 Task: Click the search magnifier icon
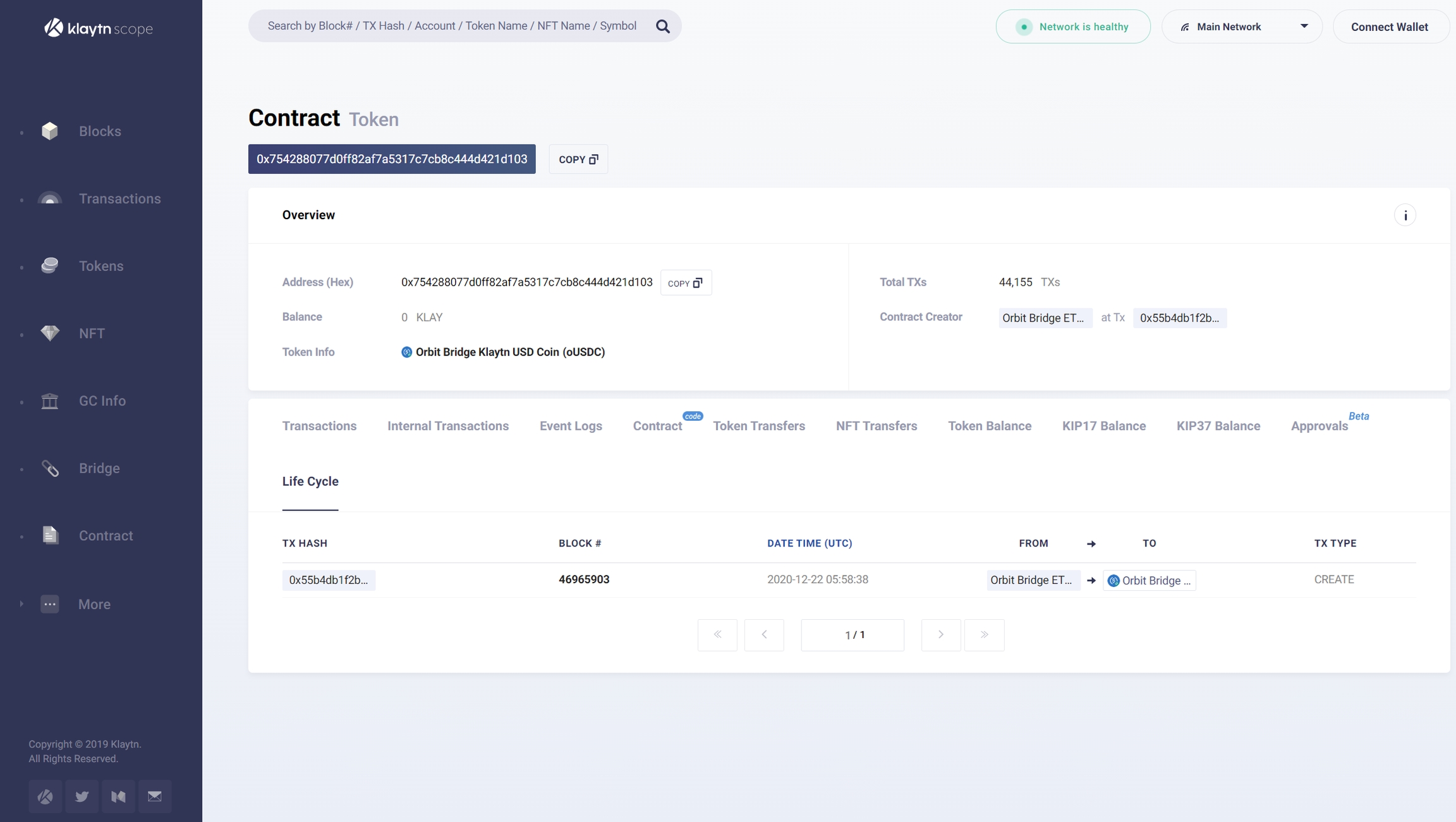(x=662, y=27)
